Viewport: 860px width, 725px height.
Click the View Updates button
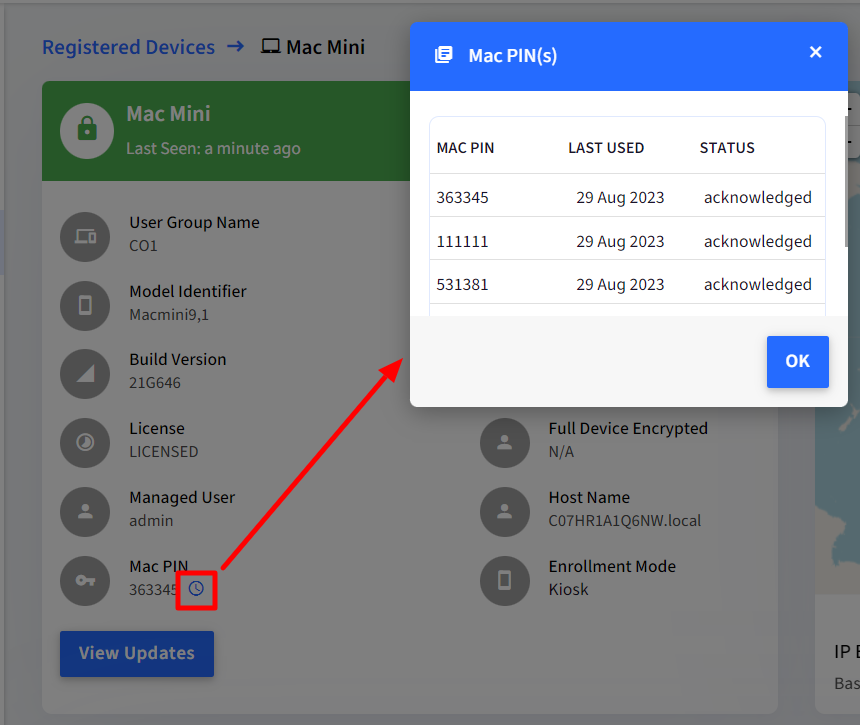(137, 654)
